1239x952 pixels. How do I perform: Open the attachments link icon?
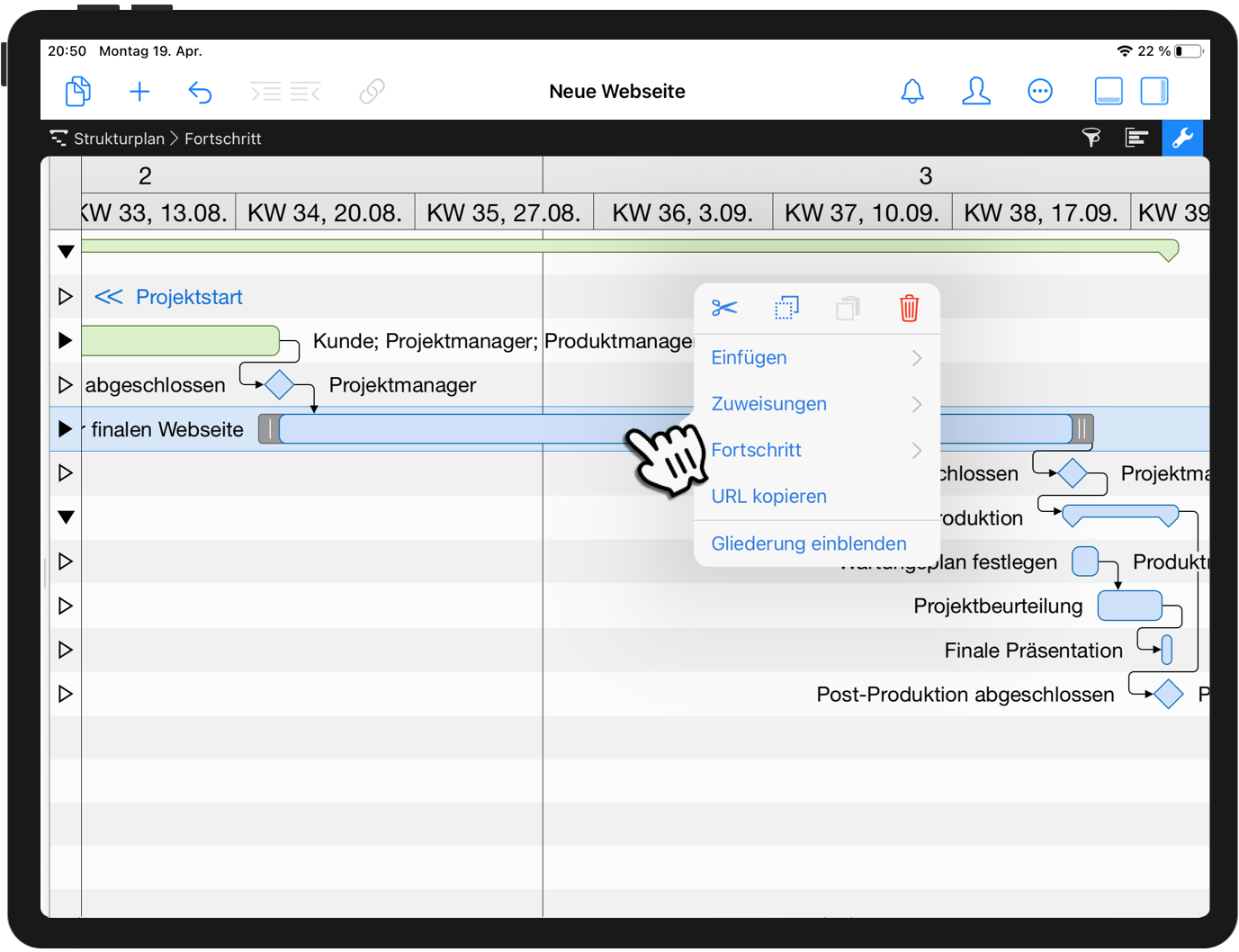click(372, 91)
